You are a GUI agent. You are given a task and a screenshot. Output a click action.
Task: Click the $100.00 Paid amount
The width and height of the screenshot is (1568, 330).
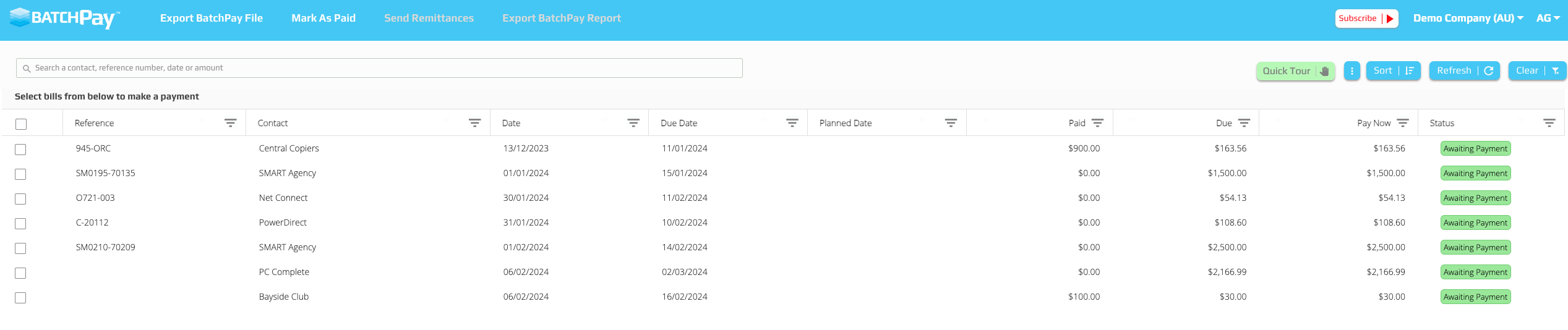pos(1084,297)
